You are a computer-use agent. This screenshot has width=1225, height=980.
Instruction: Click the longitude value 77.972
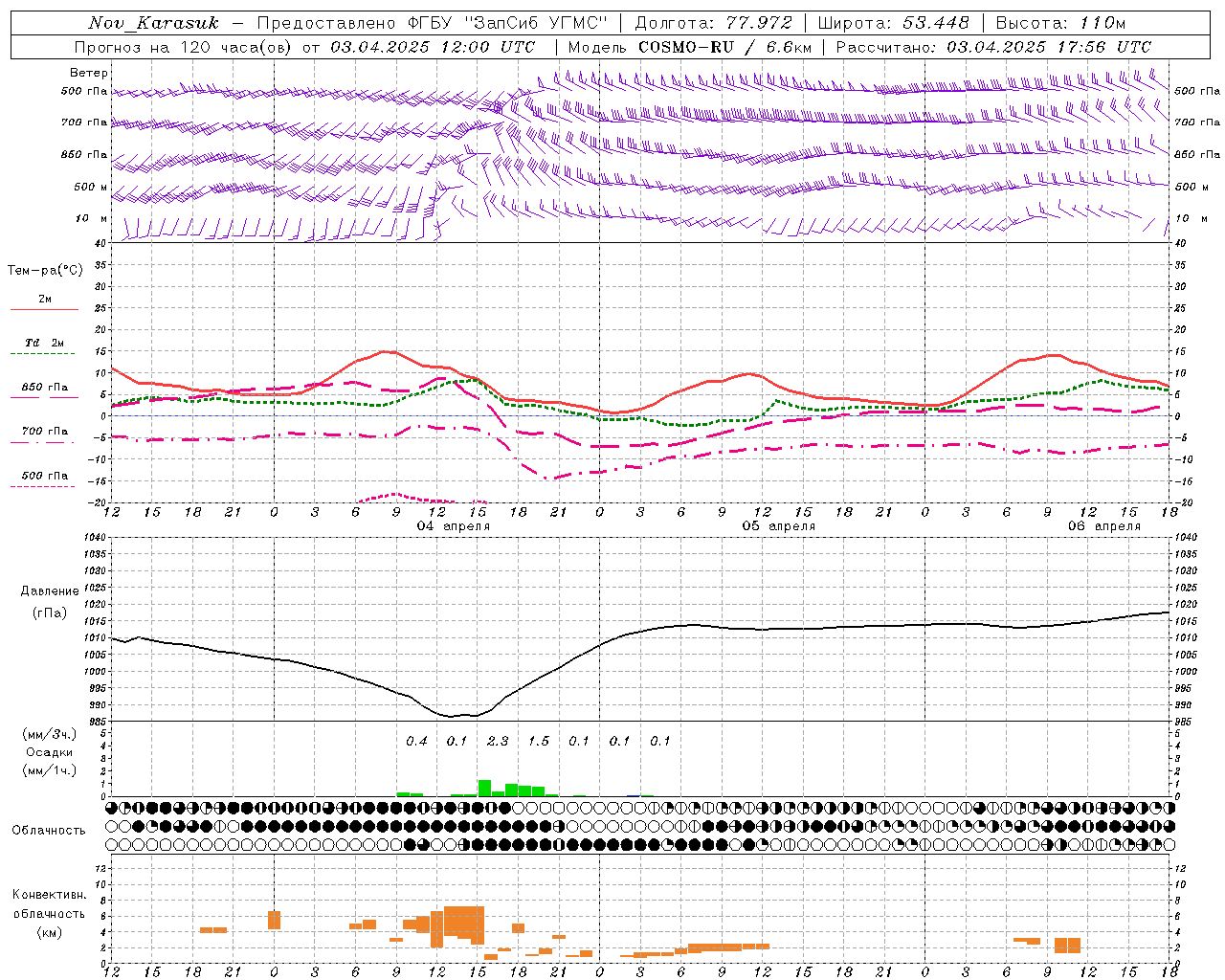759,23
